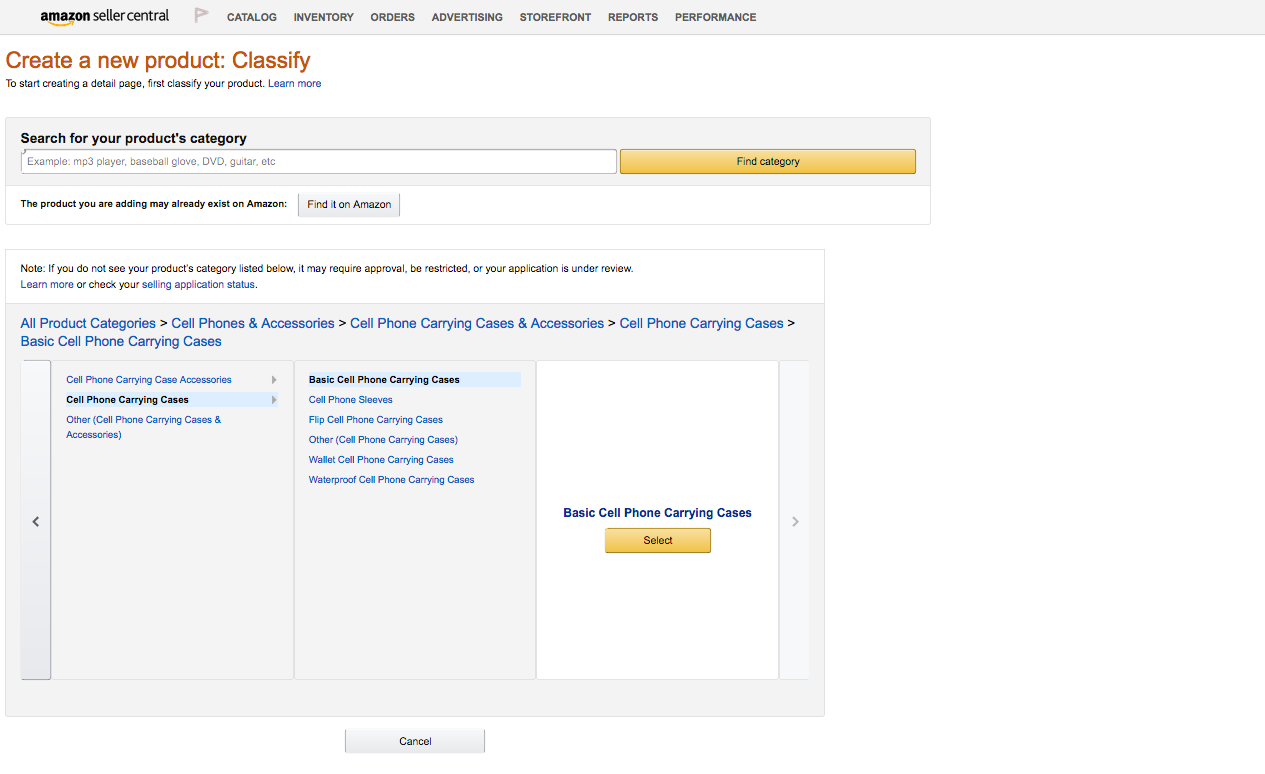Click the Cell Phones & Accessories breadcrumb
Image resolution: width=1265 pixels, height=774 pixels.
coord(252,323)
